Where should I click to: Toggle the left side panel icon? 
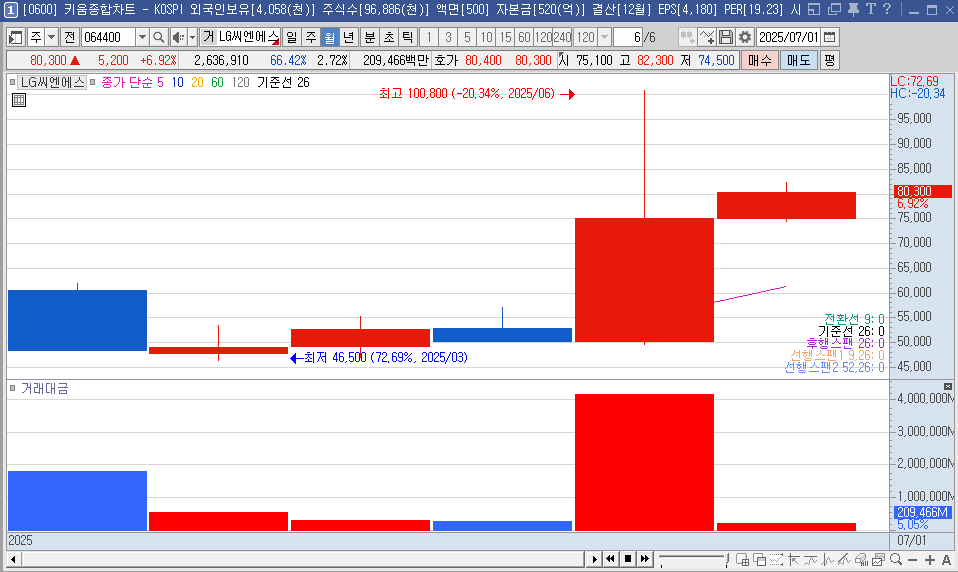click(15, 37)
